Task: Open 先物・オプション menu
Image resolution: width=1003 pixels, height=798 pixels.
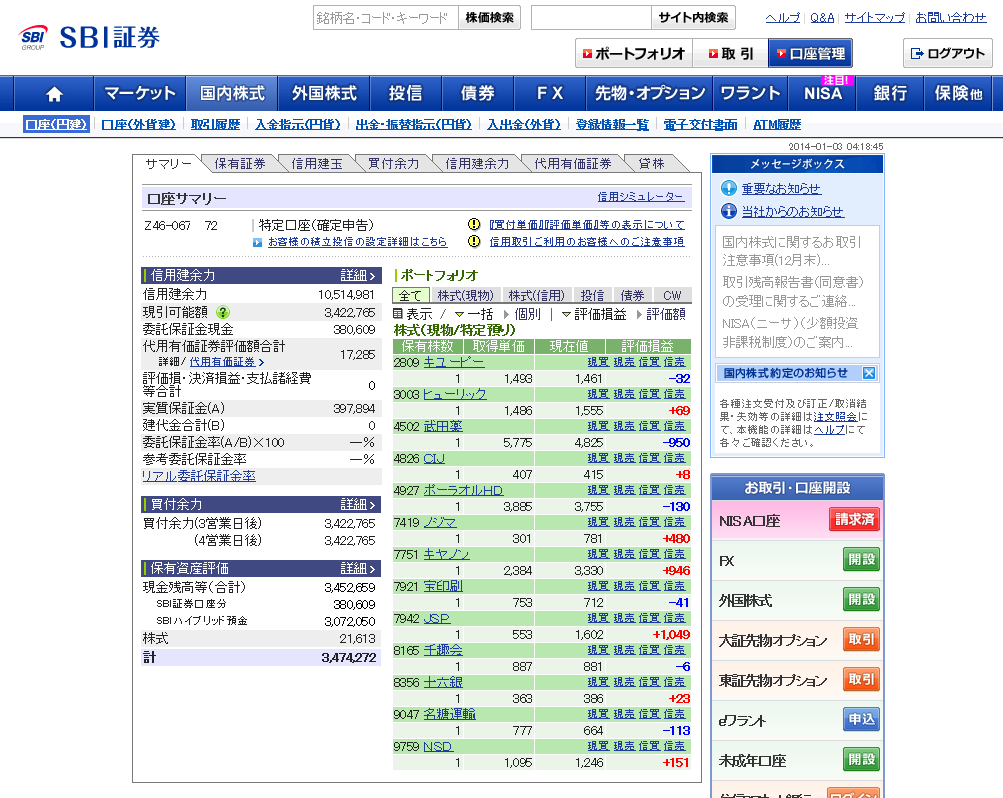Action: [649, 94]
